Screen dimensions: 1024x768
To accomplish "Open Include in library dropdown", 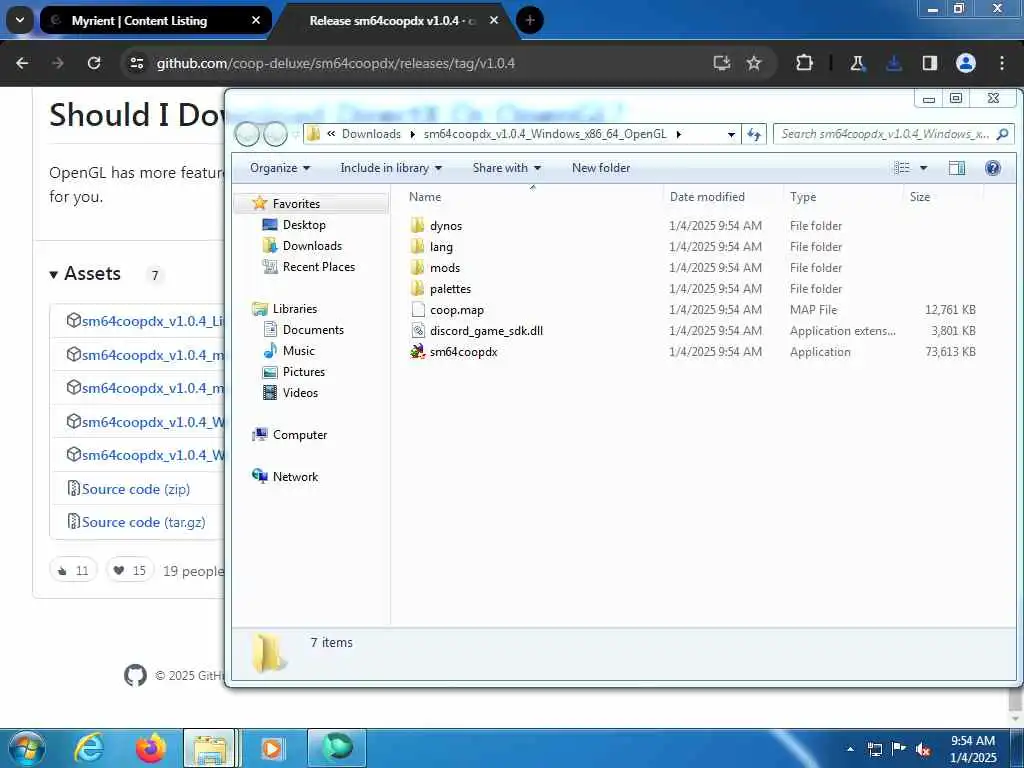I will click(391, 168).
